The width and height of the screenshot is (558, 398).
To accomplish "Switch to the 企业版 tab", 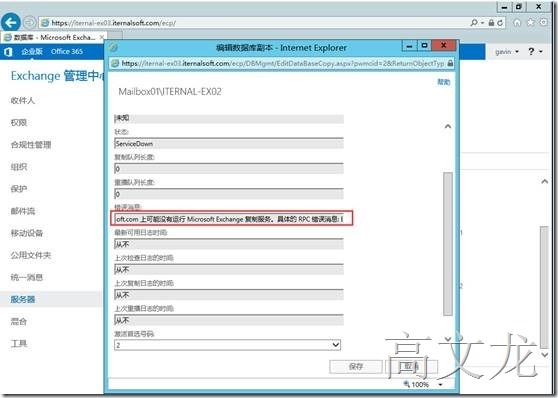I will click(32, 52).
